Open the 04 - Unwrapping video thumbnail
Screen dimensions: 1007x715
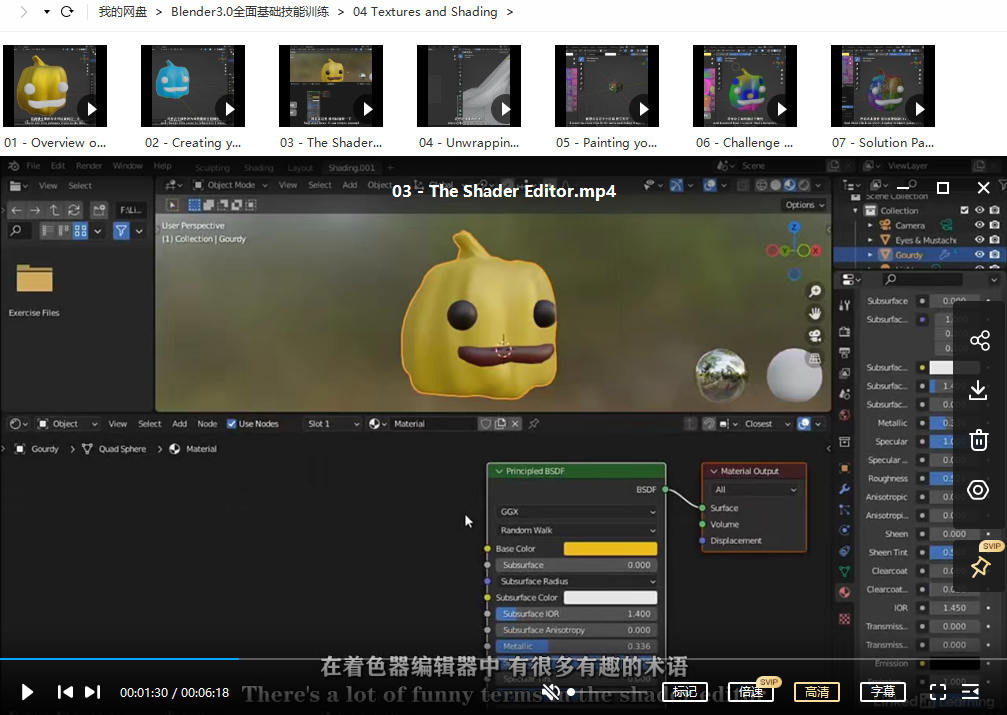tap(469, 86)
